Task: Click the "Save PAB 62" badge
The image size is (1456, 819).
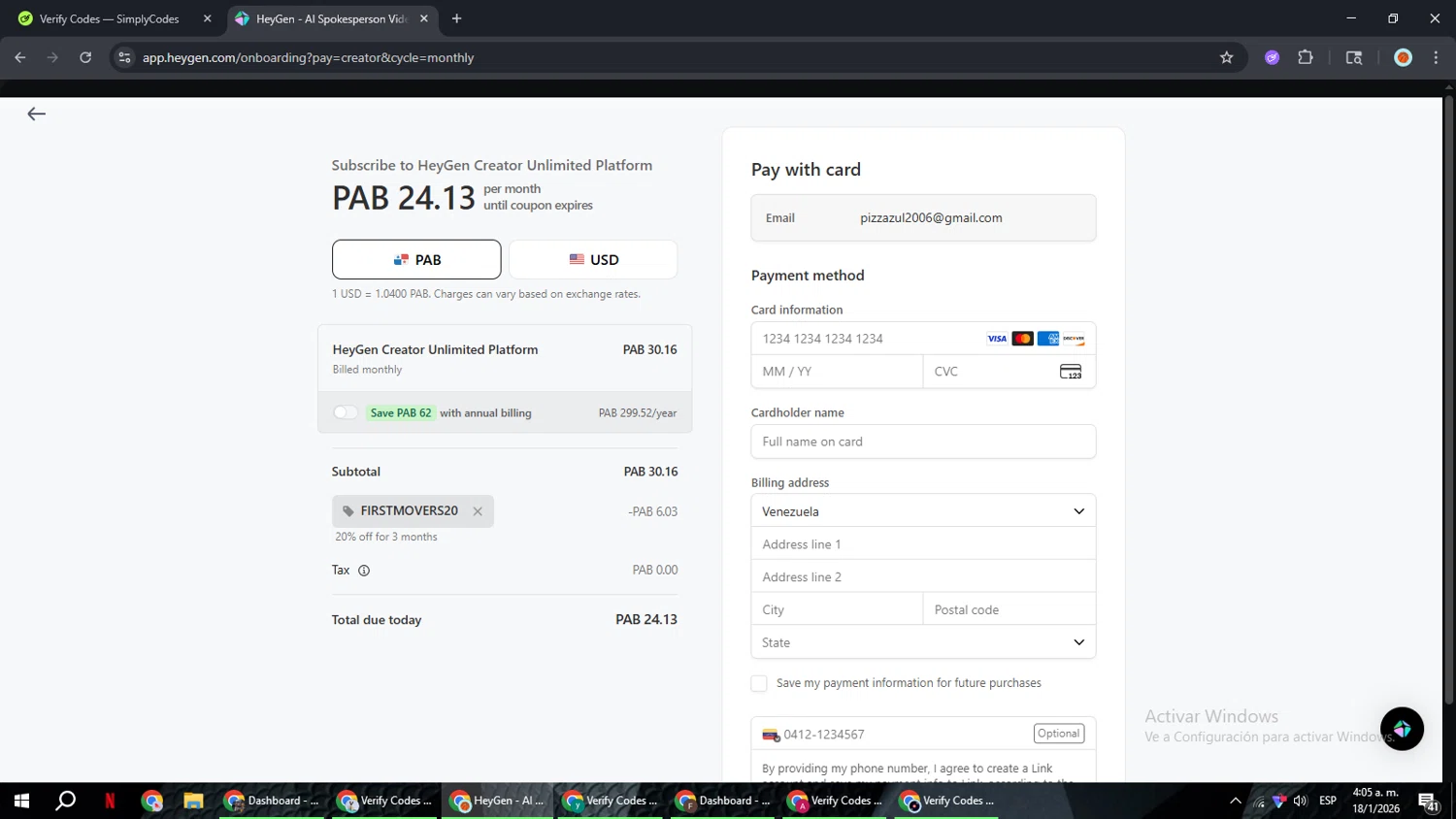Action: point(401,412)
